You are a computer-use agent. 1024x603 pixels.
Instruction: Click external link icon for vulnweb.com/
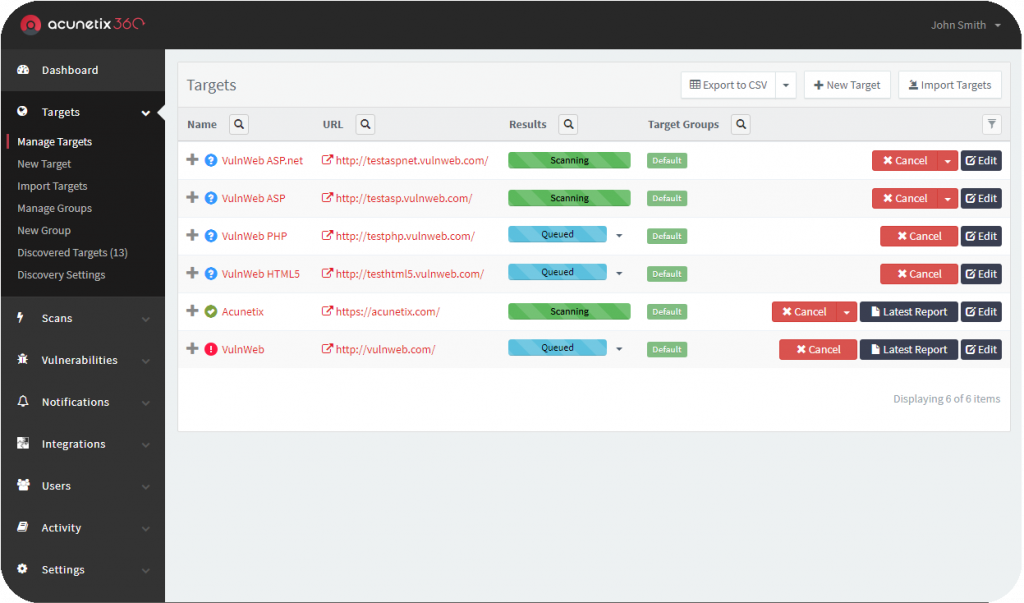point(327,349)
